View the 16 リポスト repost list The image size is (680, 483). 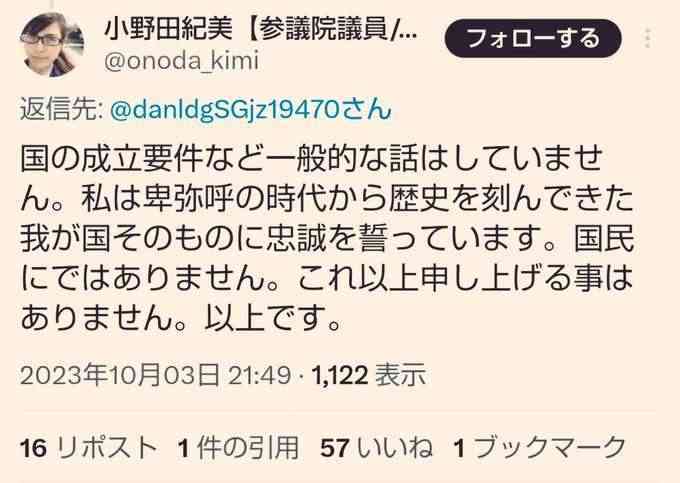click(88, 447)
